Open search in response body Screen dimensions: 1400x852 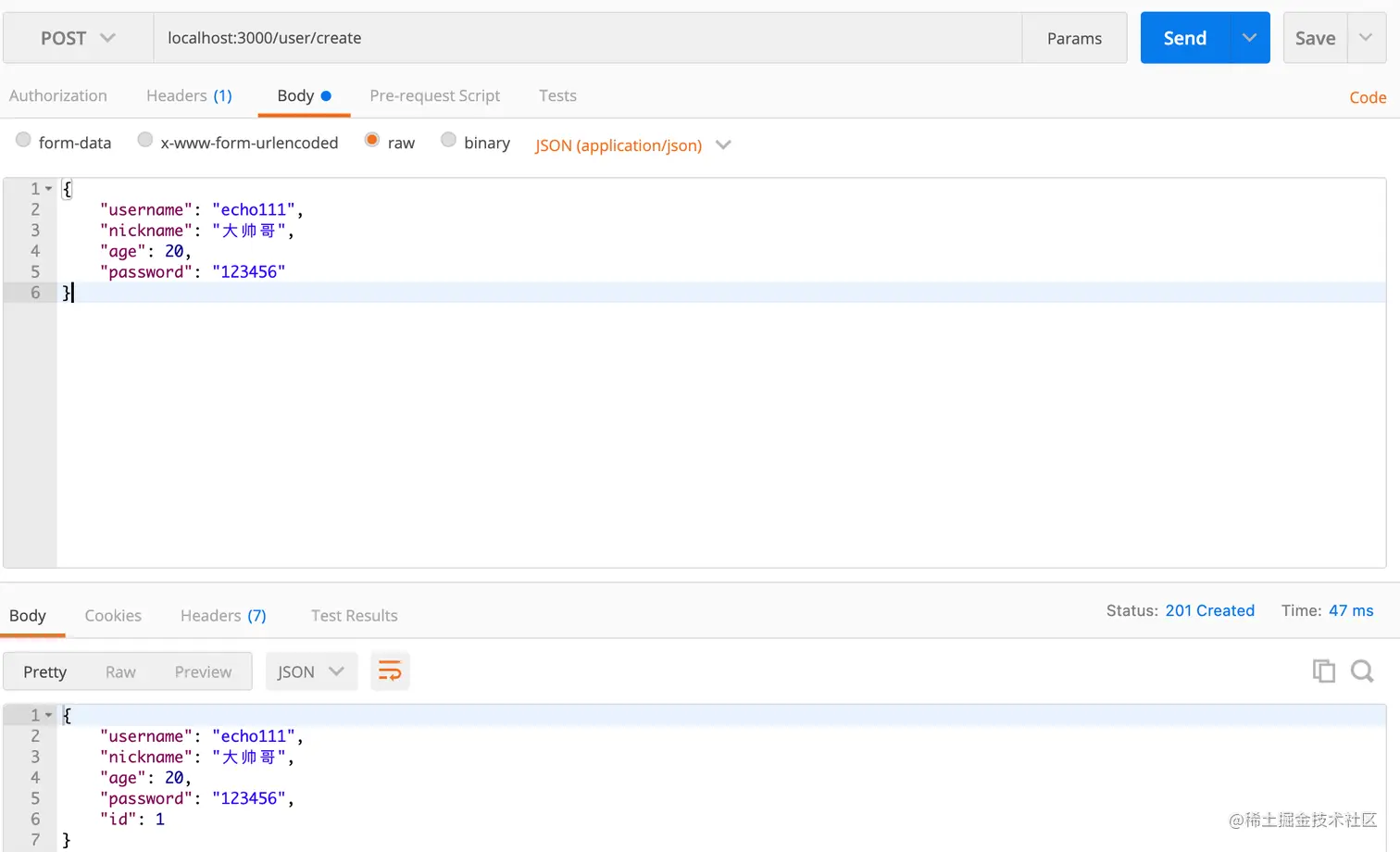coord(1362,671)
